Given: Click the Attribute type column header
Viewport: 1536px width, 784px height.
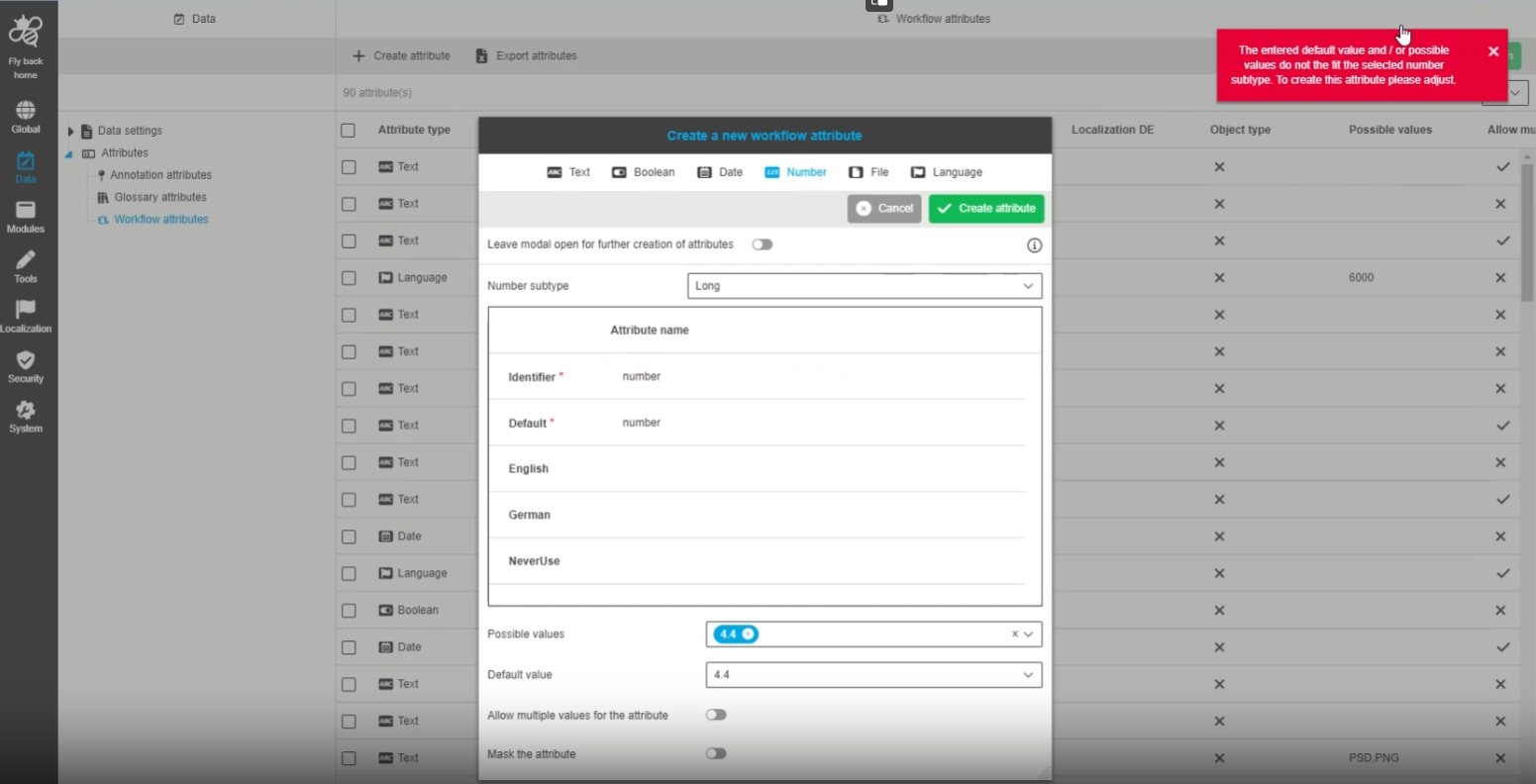Looking at the screenshot, I should pyautogui.click(x=414, y=130).
